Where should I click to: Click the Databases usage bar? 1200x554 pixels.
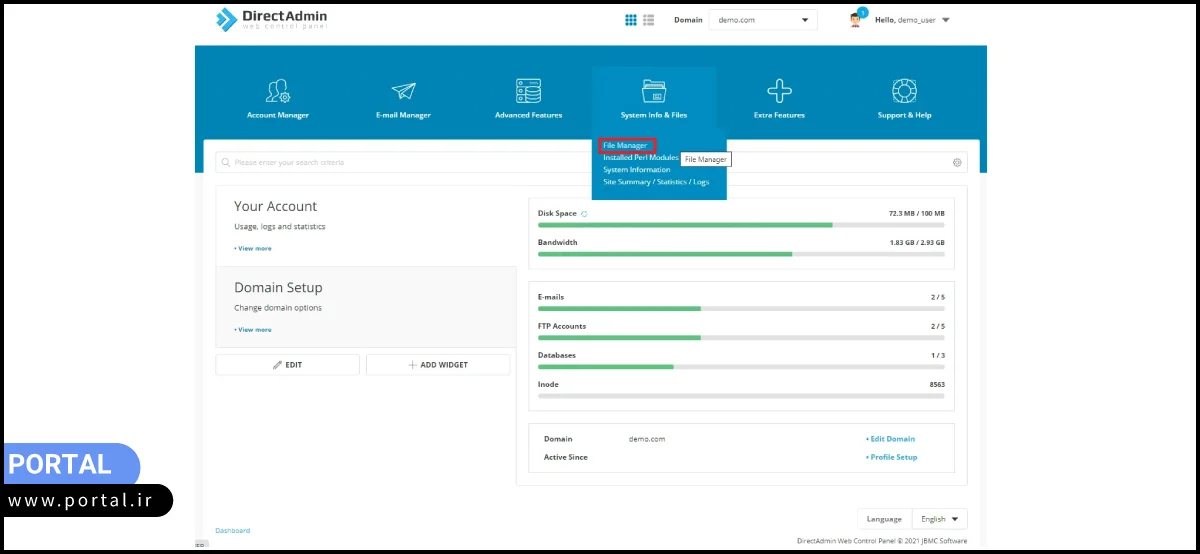click(741, 366)
